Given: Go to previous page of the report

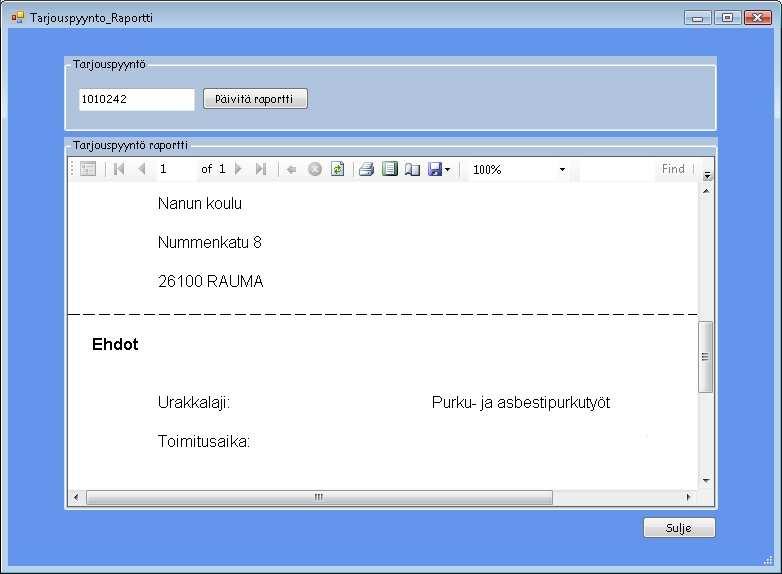Looking at the screenshot, I should coord(142,169).
